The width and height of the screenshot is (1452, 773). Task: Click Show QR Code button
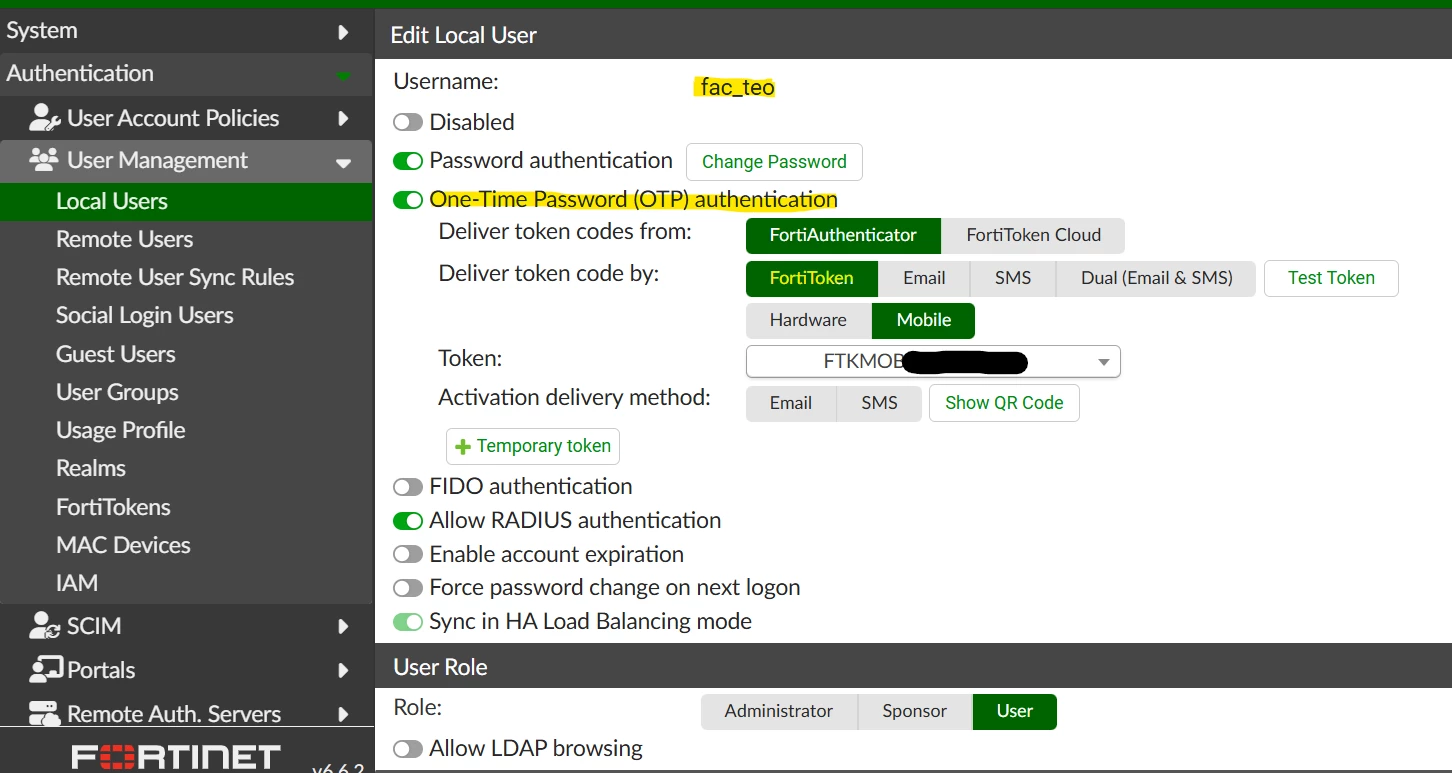click(x=1004, y=403)
